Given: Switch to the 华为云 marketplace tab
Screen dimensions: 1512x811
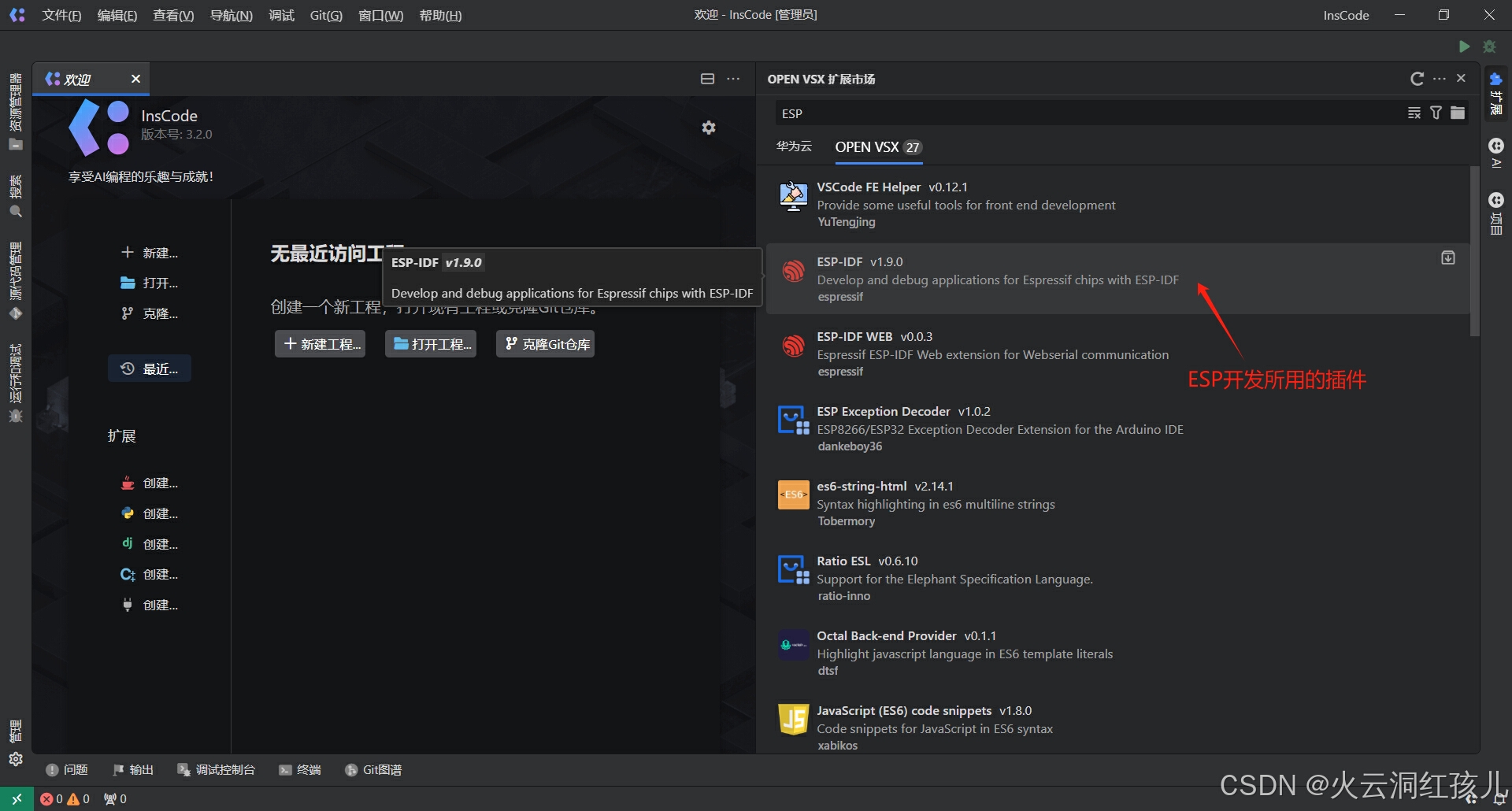Looking at the screenshot, I should pos(794,146).
